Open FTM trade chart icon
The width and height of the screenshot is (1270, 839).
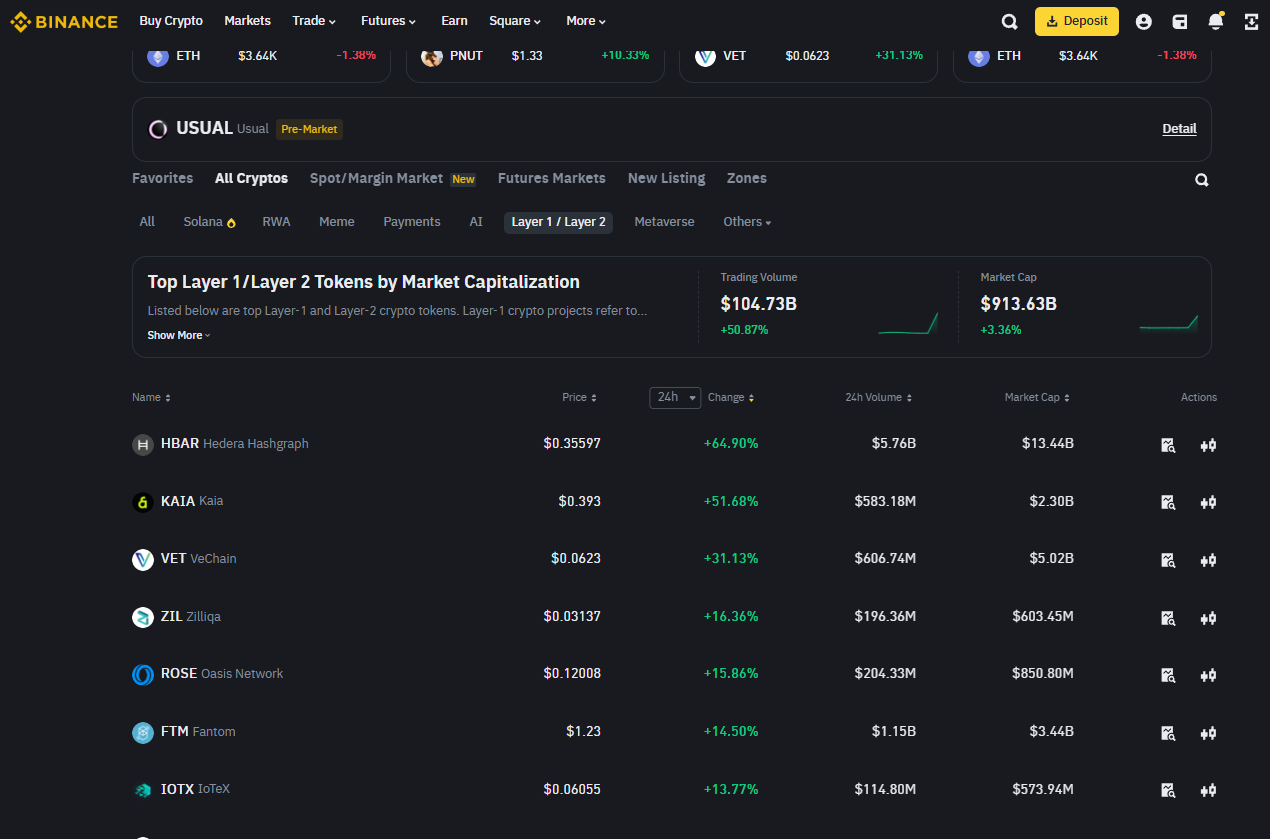[x=1208, y=733]
